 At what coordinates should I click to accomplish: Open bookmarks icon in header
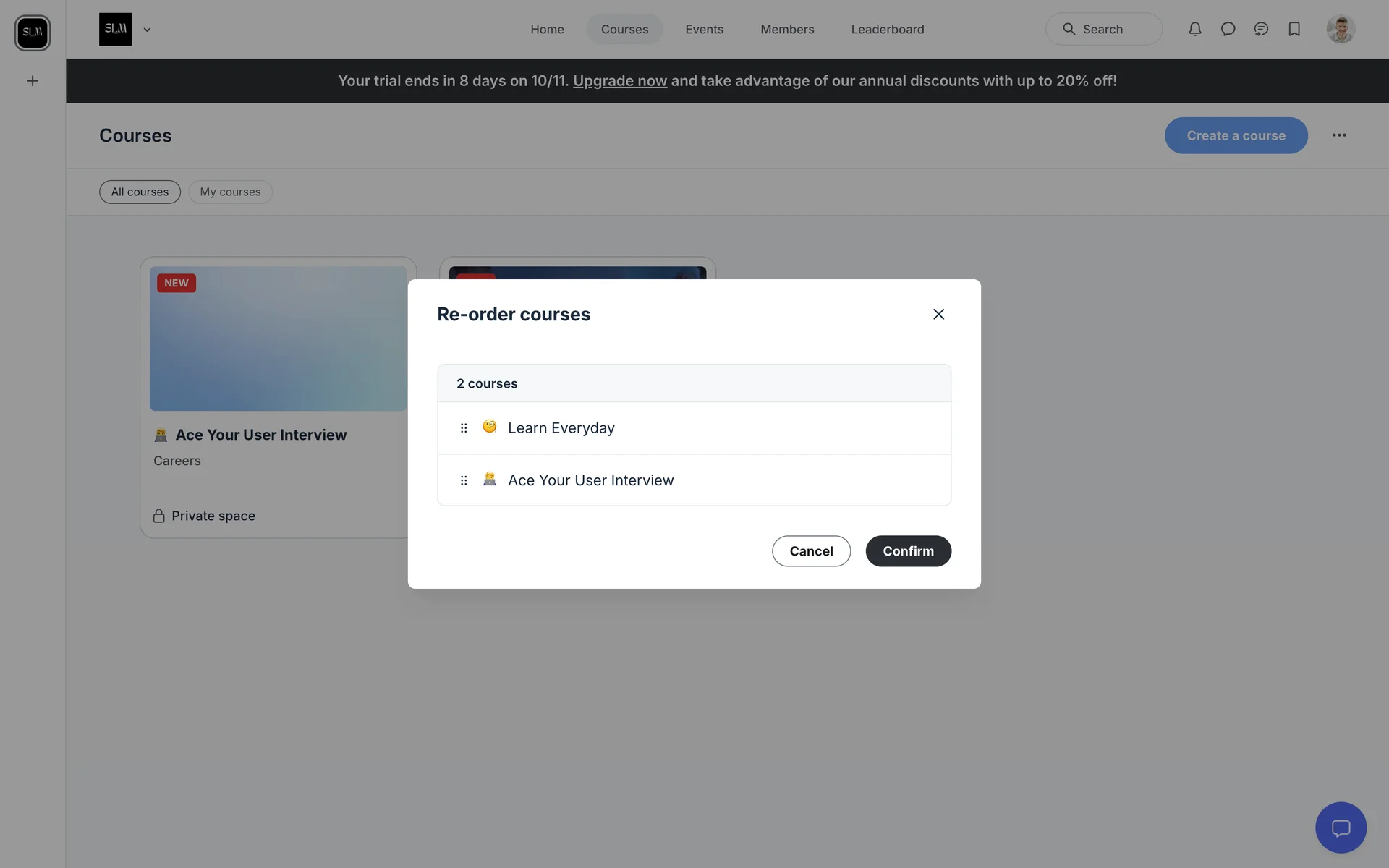[x=1294, y=29]
